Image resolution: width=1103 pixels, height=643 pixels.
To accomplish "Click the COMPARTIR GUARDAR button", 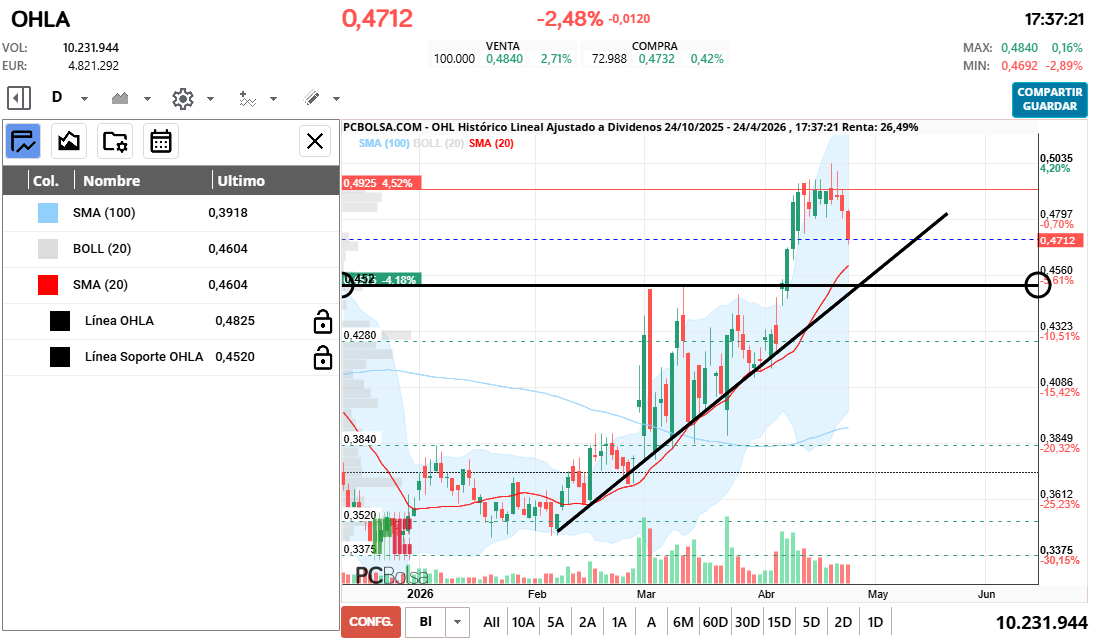I will pos(1050,99).
